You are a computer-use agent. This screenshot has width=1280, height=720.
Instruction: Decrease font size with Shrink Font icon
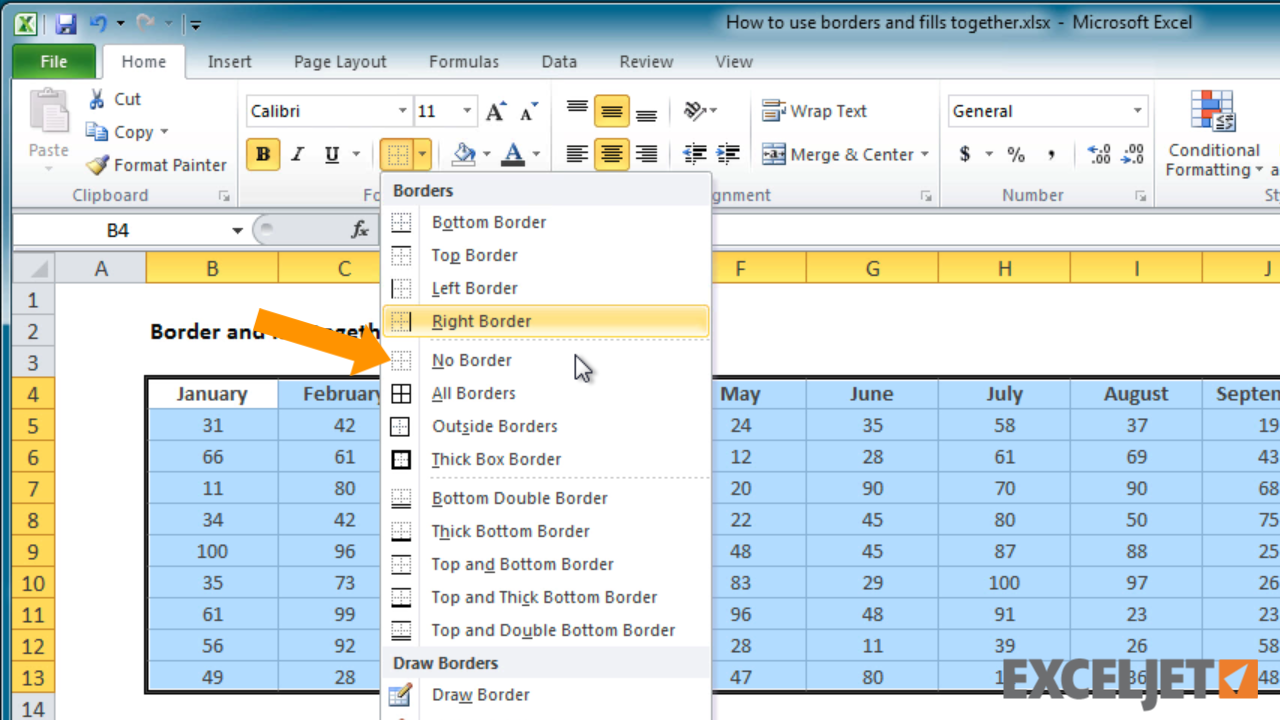529,111
